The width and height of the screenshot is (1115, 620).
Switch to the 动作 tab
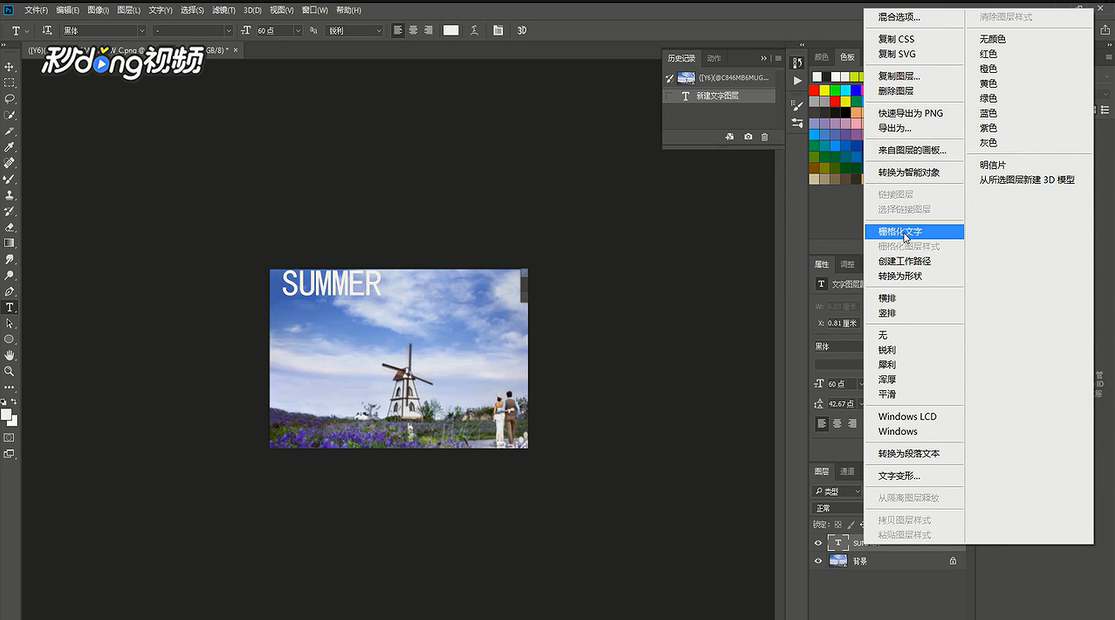click(x=714, y=58)
